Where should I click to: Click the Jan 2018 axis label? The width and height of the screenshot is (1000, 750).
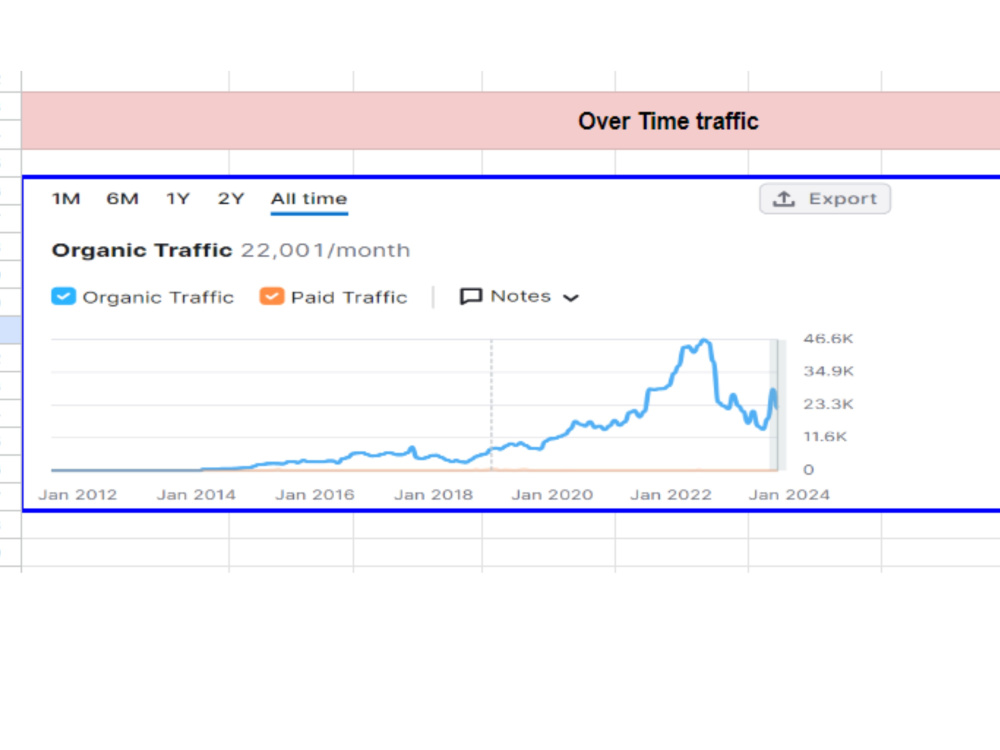(434, 495)
